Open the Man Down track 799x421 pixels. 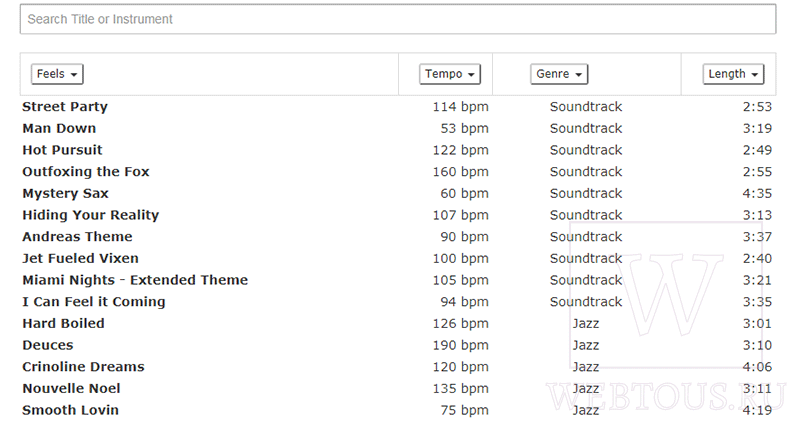pos(59,128)
